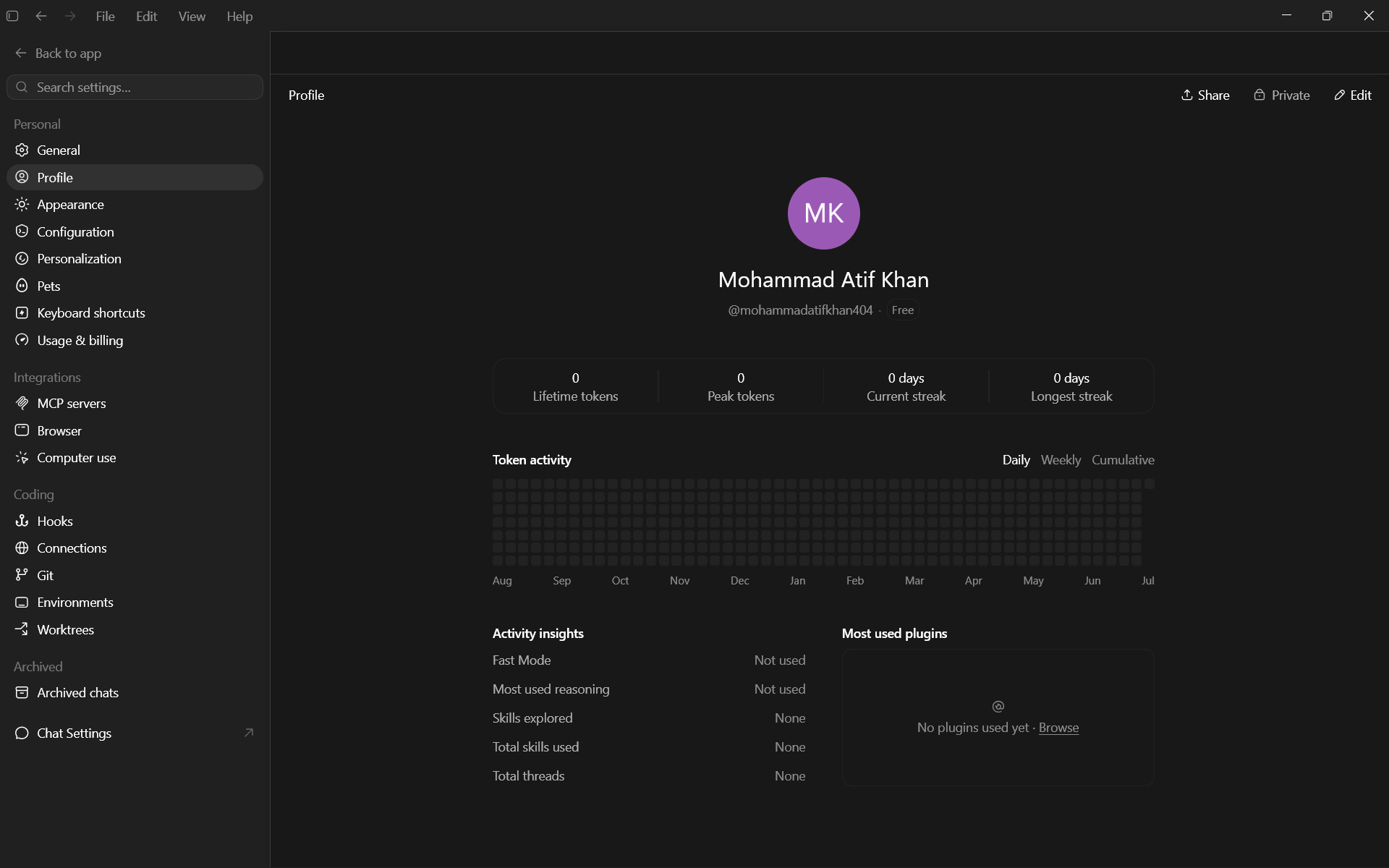Switch token activity to Daily
1389x868 pixels.
pyautogui.click(x=1016, y=459)
